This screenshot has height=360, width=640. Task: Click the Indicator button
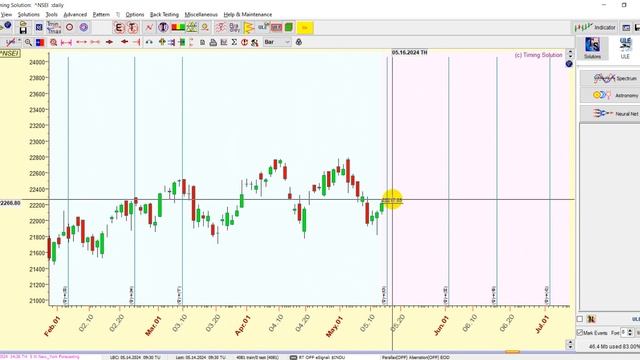(x=595, y=28)
